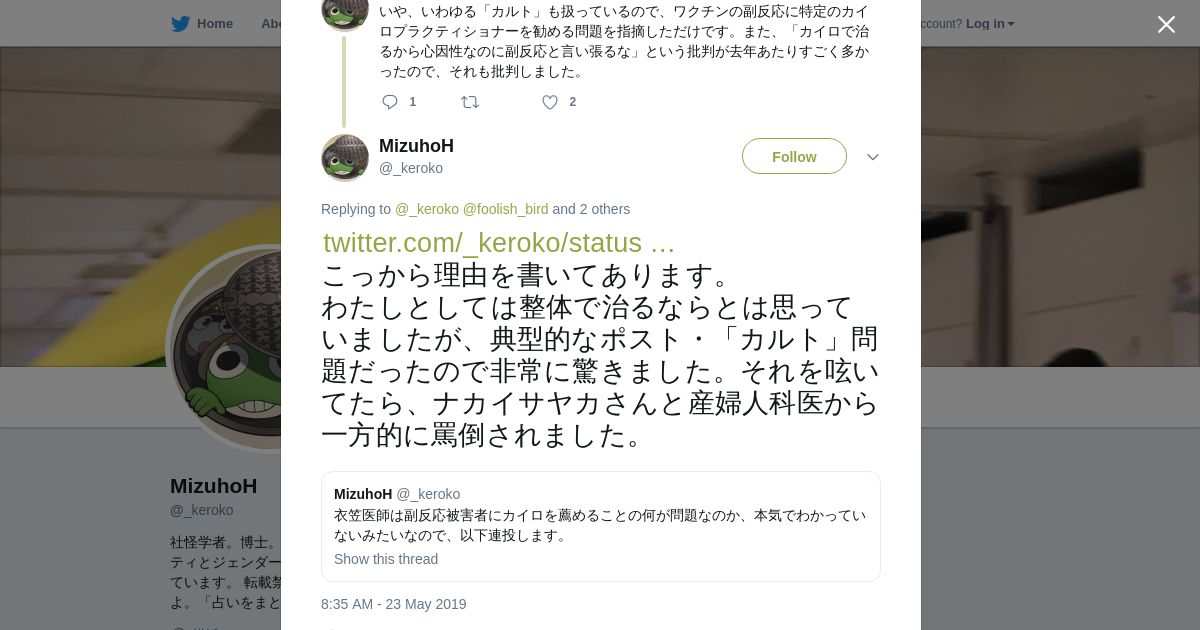Click the retweet arrows icon
Image resolution: width=1200 pixels, height=630 pixels.
pyautogui.click(x=470, y=102)
